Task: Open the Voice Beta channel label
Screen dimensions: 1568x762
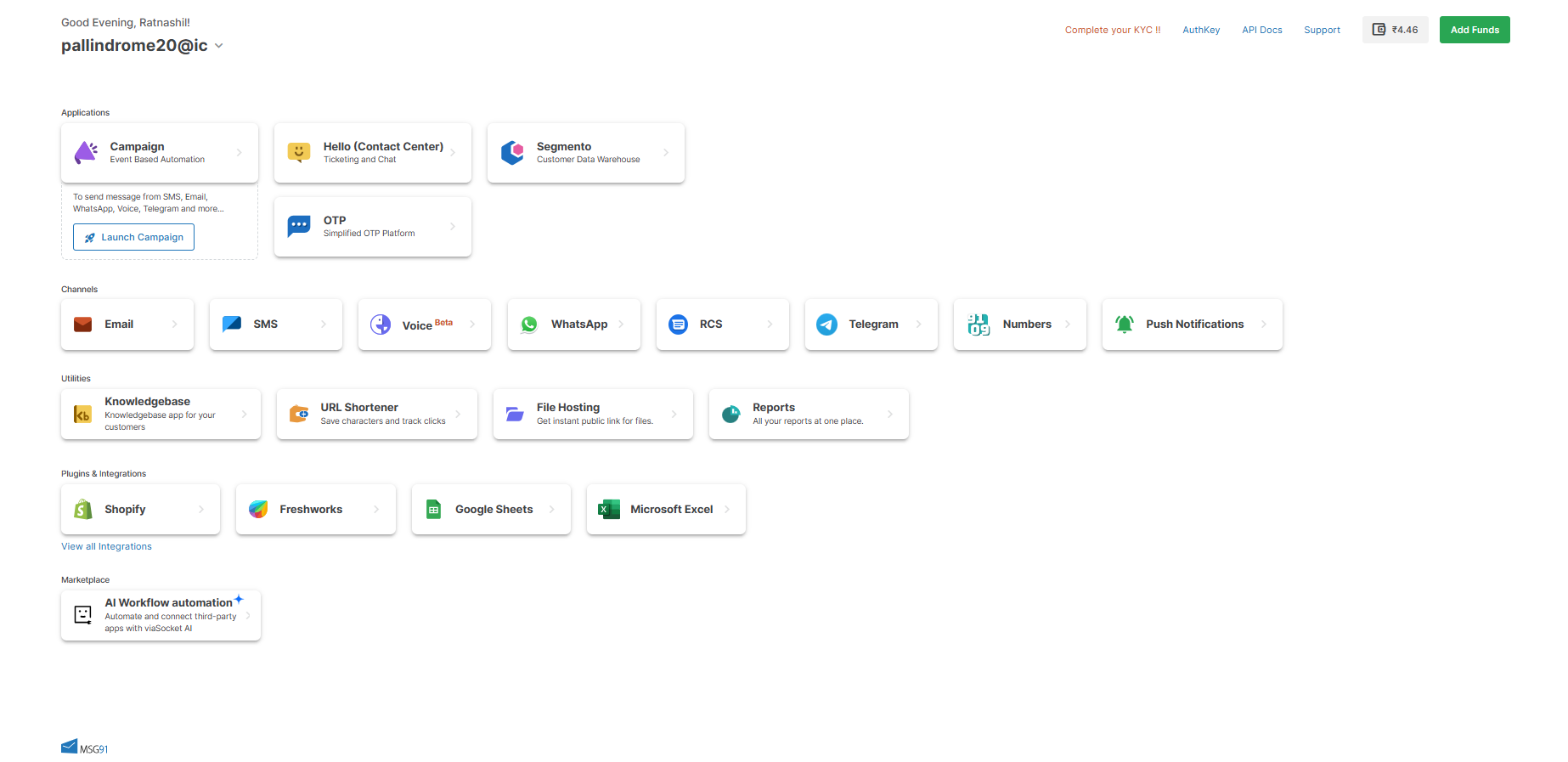Action: 427,325
